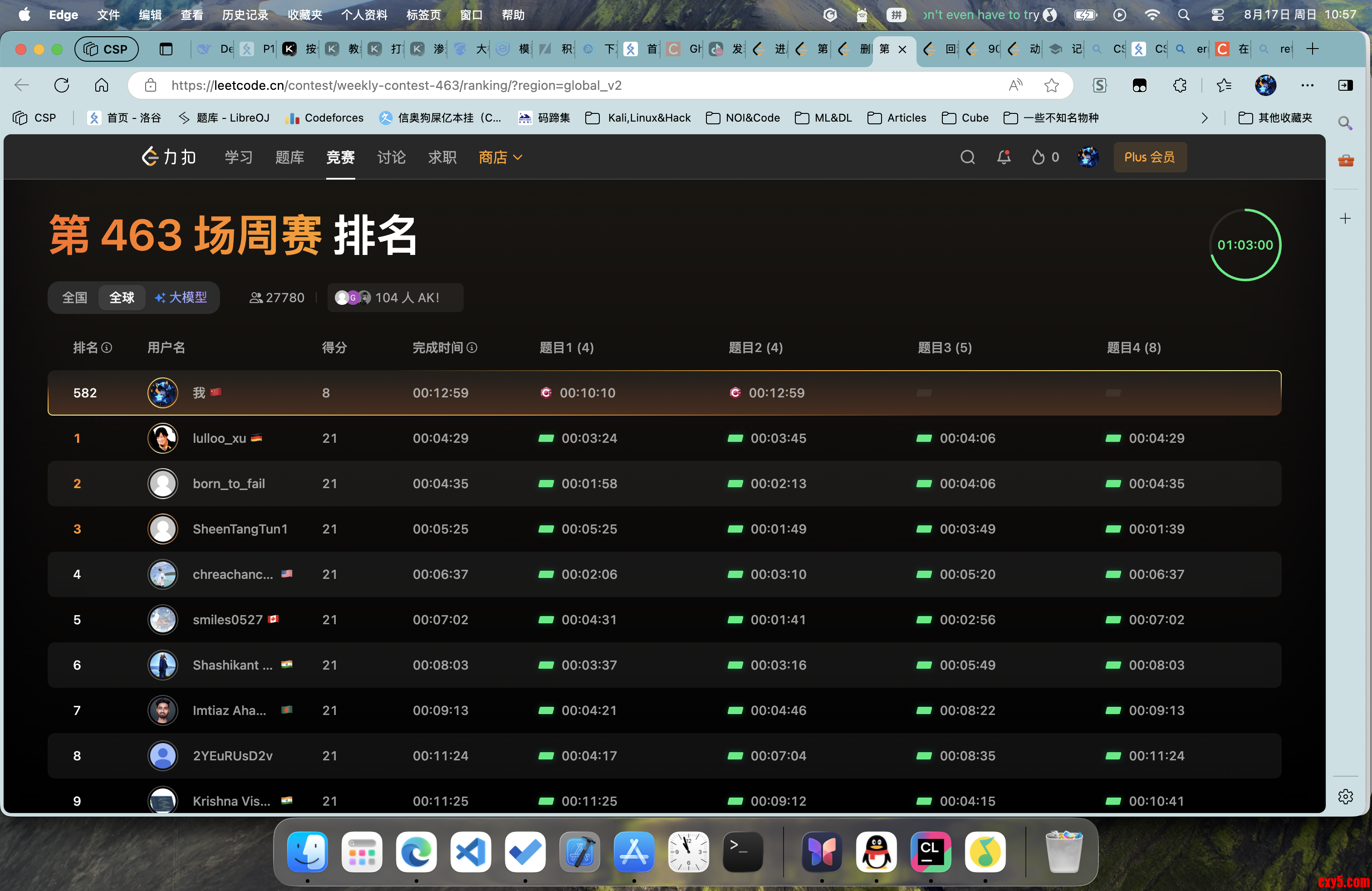
Task: Refresh the page with reload icon
Action: (x=62, y=85)
